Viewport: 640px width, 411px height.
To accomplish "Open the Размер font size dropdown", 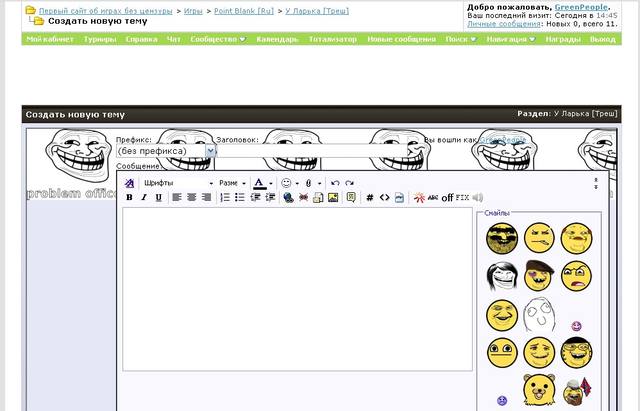I will (232, 183).
